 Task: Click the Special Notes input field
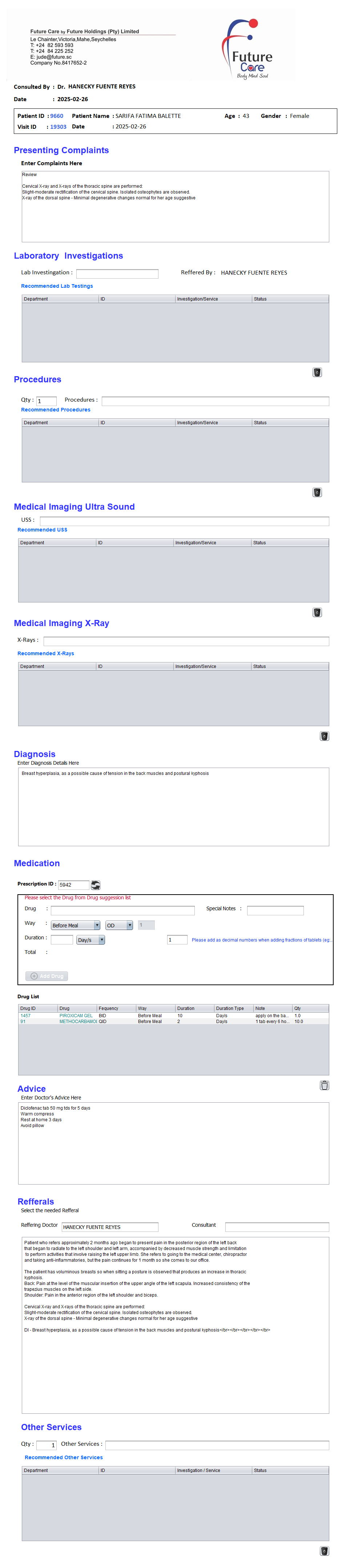coord(275,911)
